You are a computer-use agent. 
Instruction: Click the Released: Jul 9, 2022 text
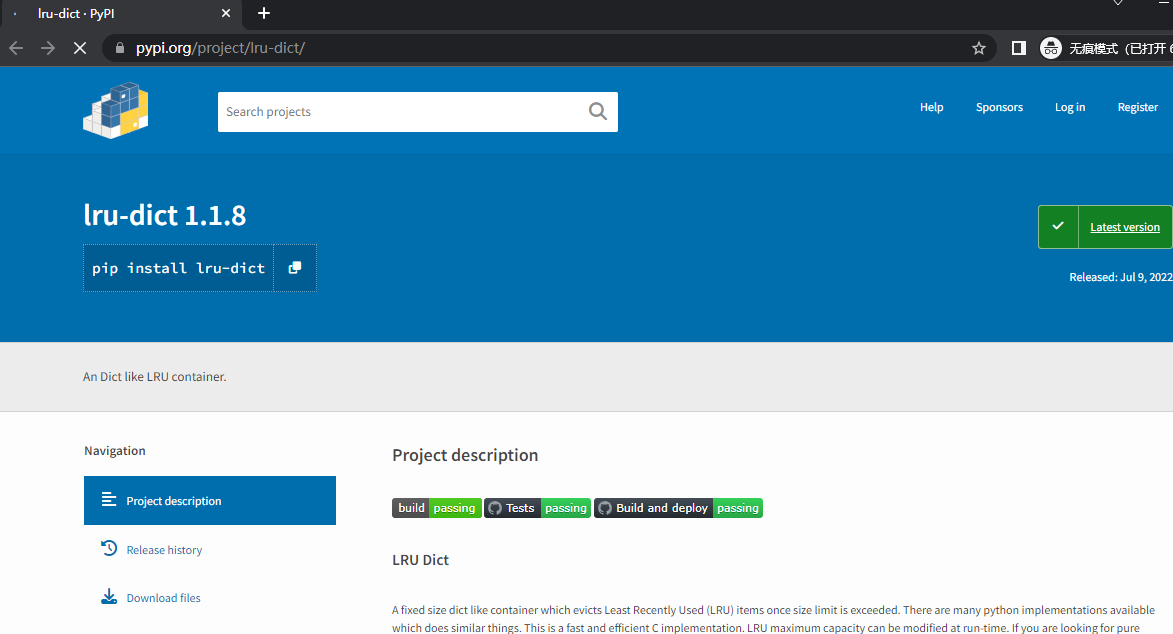click(1121, 277)
